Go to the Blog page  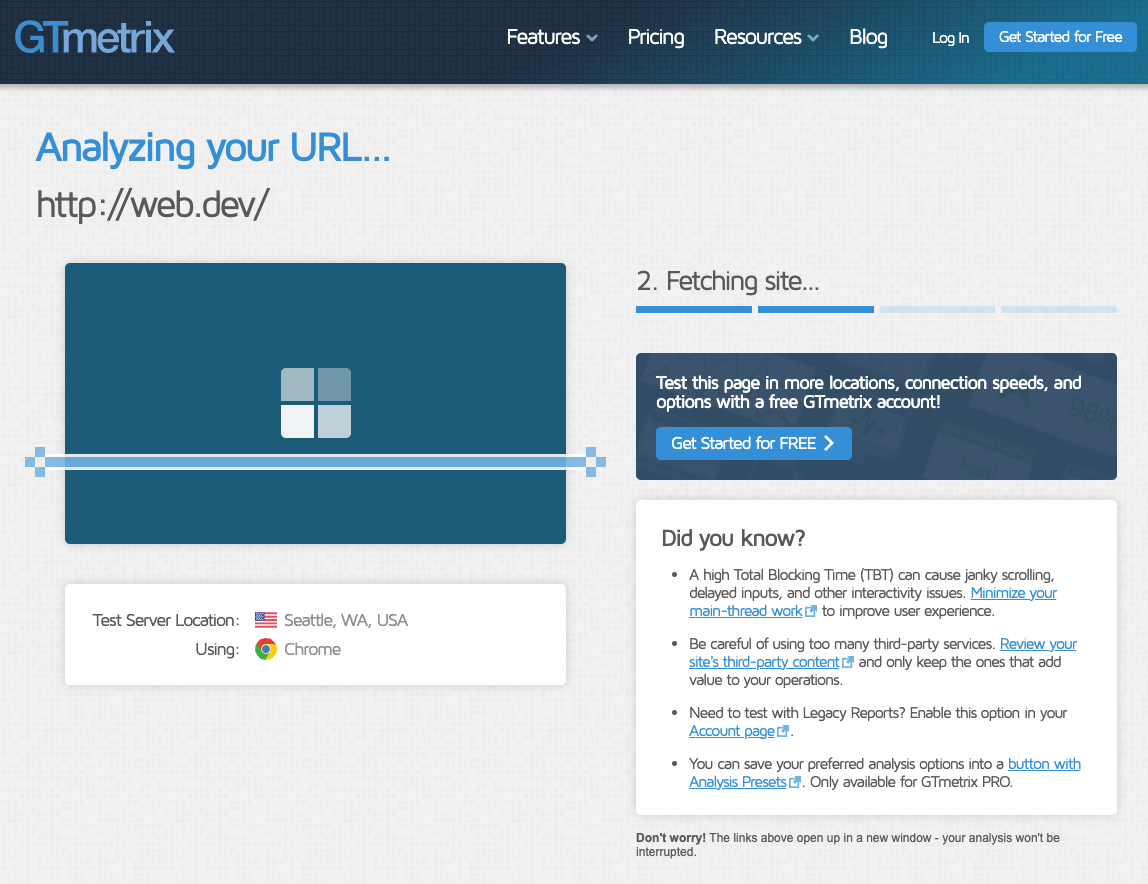pos(868,37)
